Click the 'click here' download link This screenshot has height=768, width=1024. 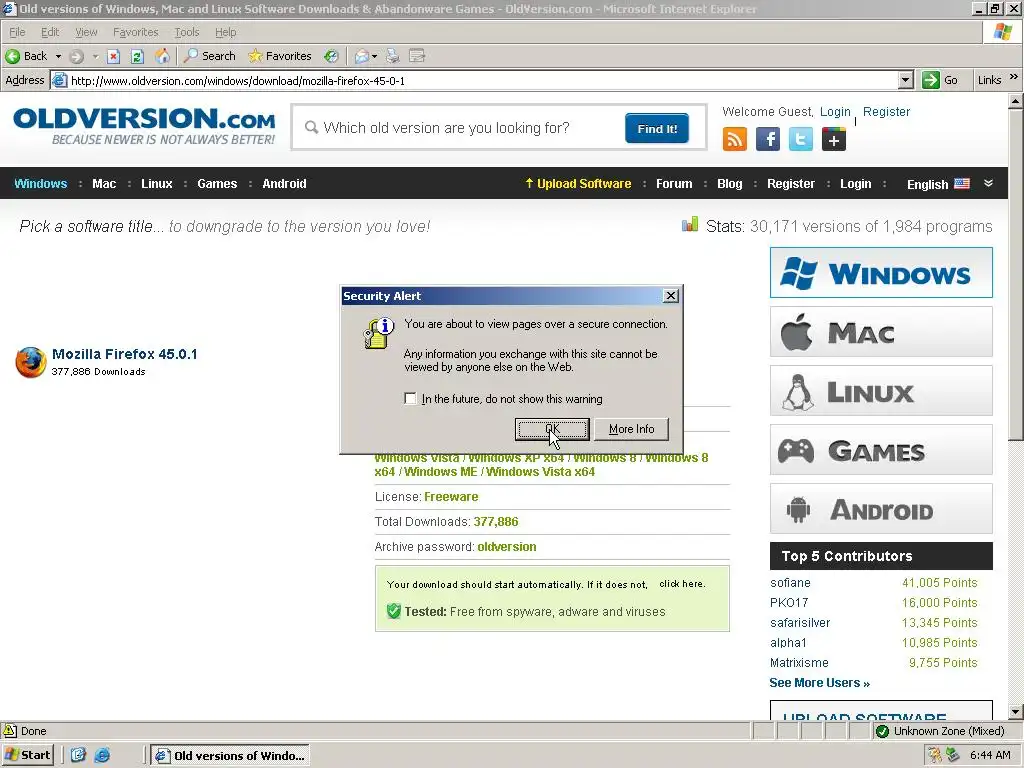pos(682,584)
